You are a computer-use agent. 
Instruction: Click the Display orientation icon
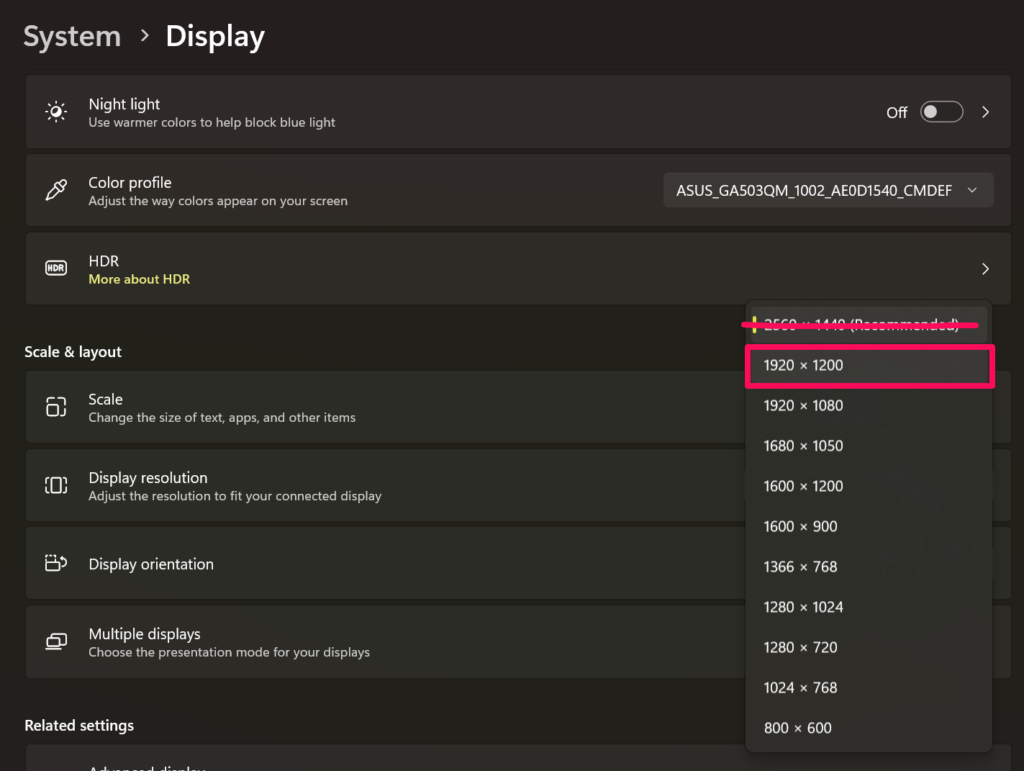coord(56,564)
